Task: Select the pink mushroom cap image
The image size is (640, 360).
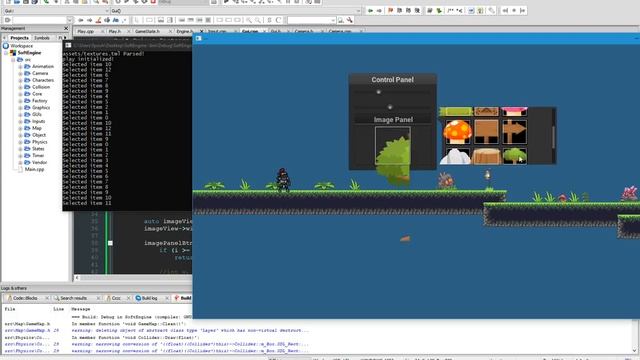Action: tap(514, 111)
